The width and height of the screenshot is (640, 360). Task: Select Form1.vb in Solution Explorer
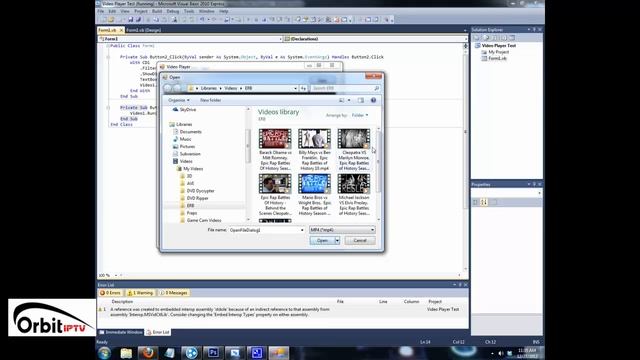coord(494,58)
